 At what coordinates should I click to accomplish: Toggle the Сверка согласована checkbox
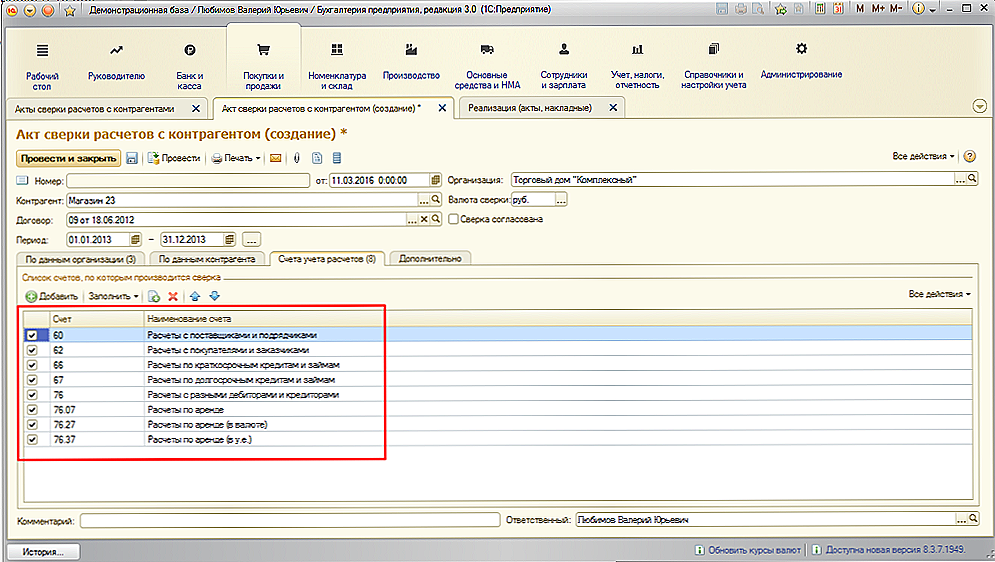453,219
